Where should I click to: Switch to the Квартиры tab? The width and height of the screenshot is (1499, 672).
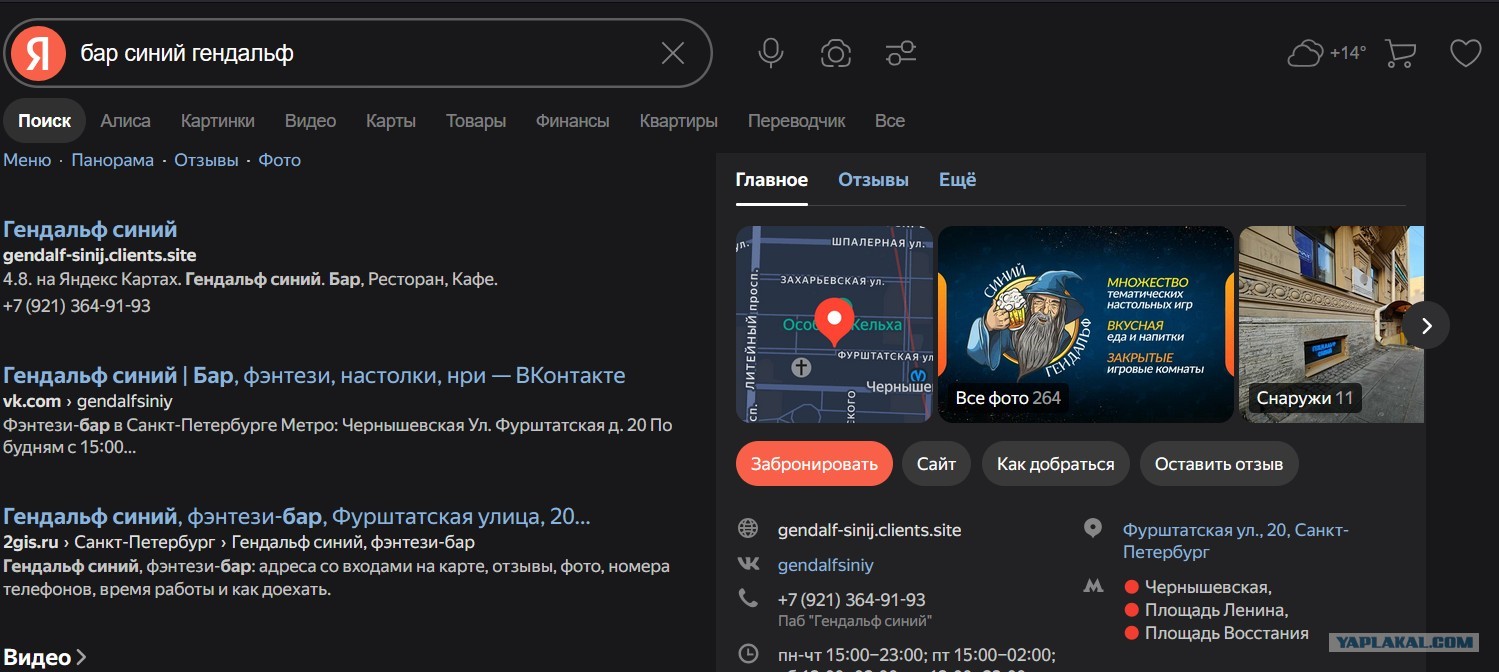(x=679, y=121)
